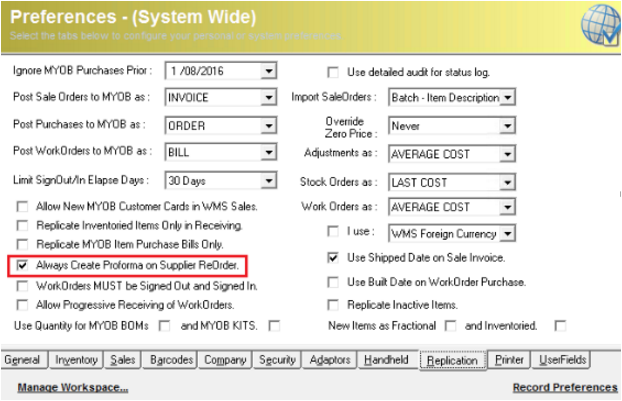Viewport: 622px width, 401px height.
Task: Toggle the I use checkbox
Action: 333,231
